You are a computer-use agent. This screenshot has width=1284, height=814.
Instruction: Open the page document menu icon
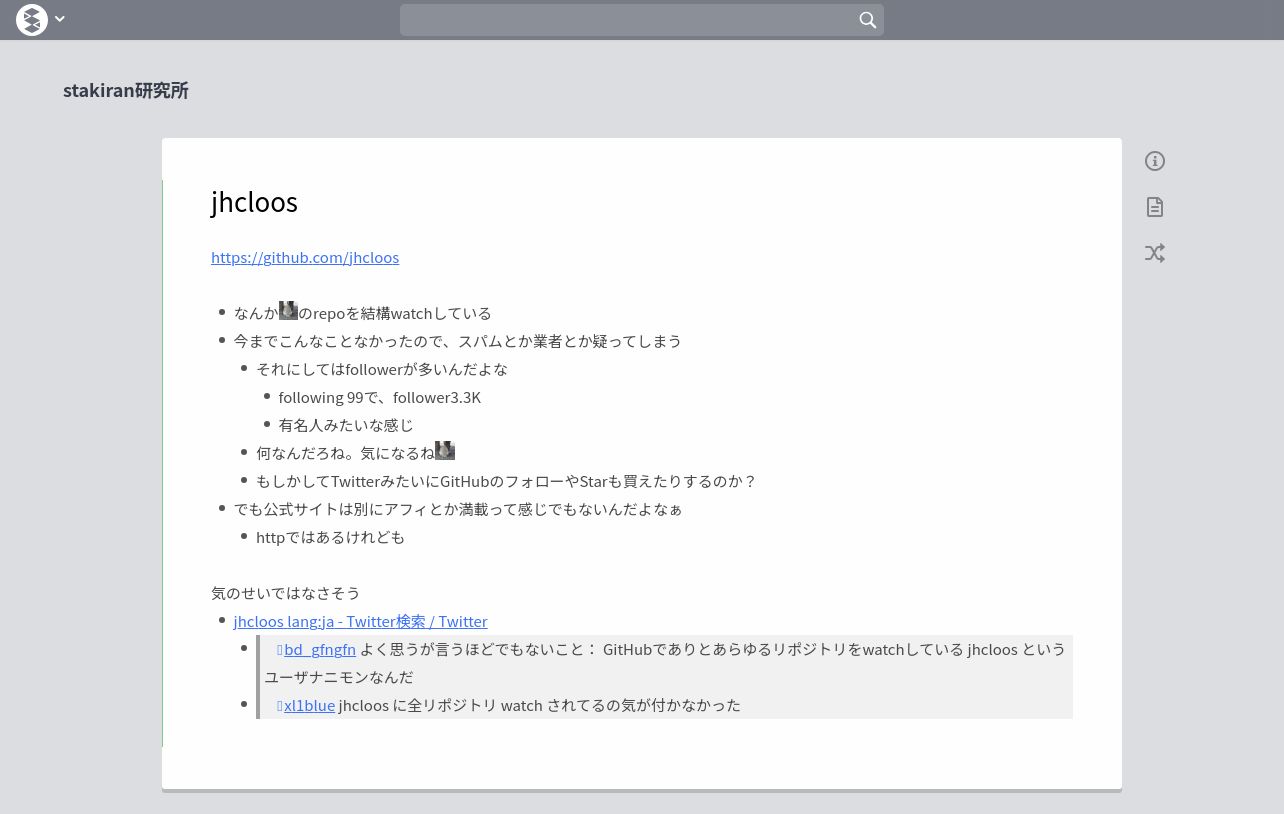tap(1155, 207)
